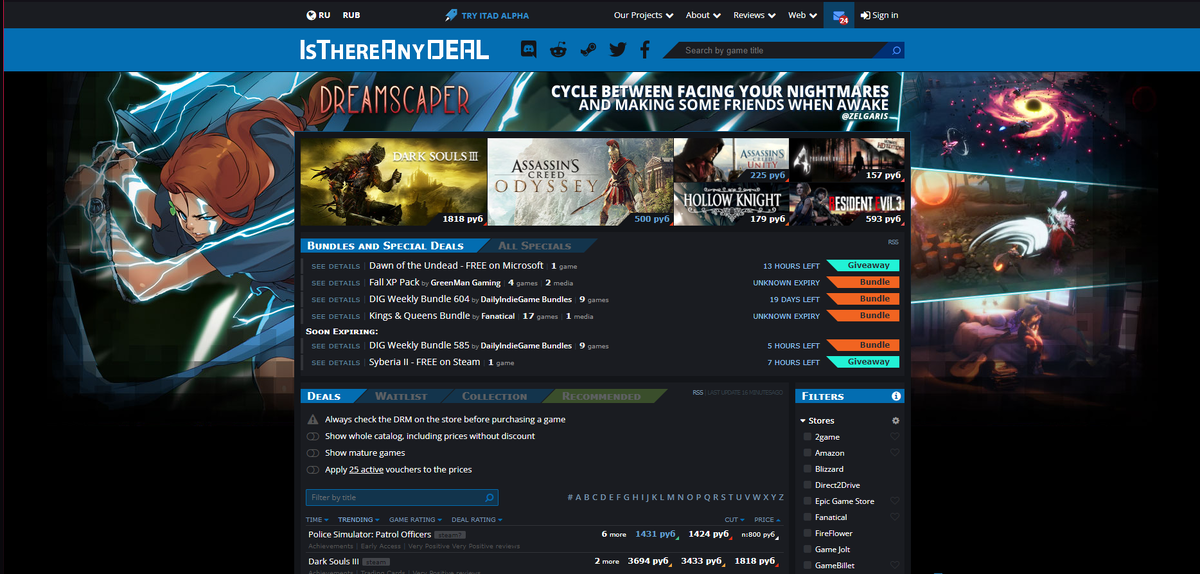Open the Kings & Queens Bundle link
The height and width of the screenshot is (574, 1200).
pos(419,315)
